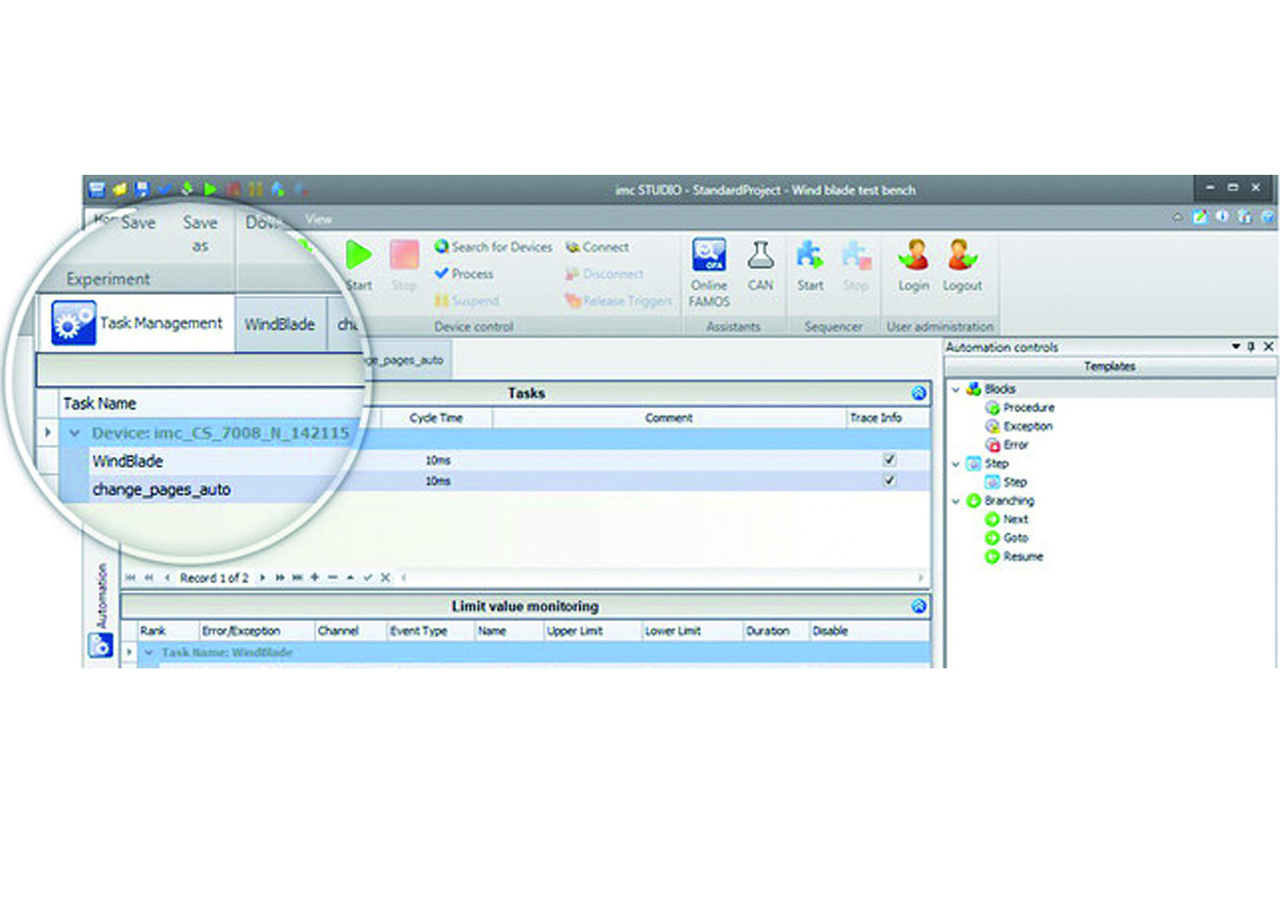Start the Sequencer
The width and height of the screenshot is (1280, 900).
810,265
